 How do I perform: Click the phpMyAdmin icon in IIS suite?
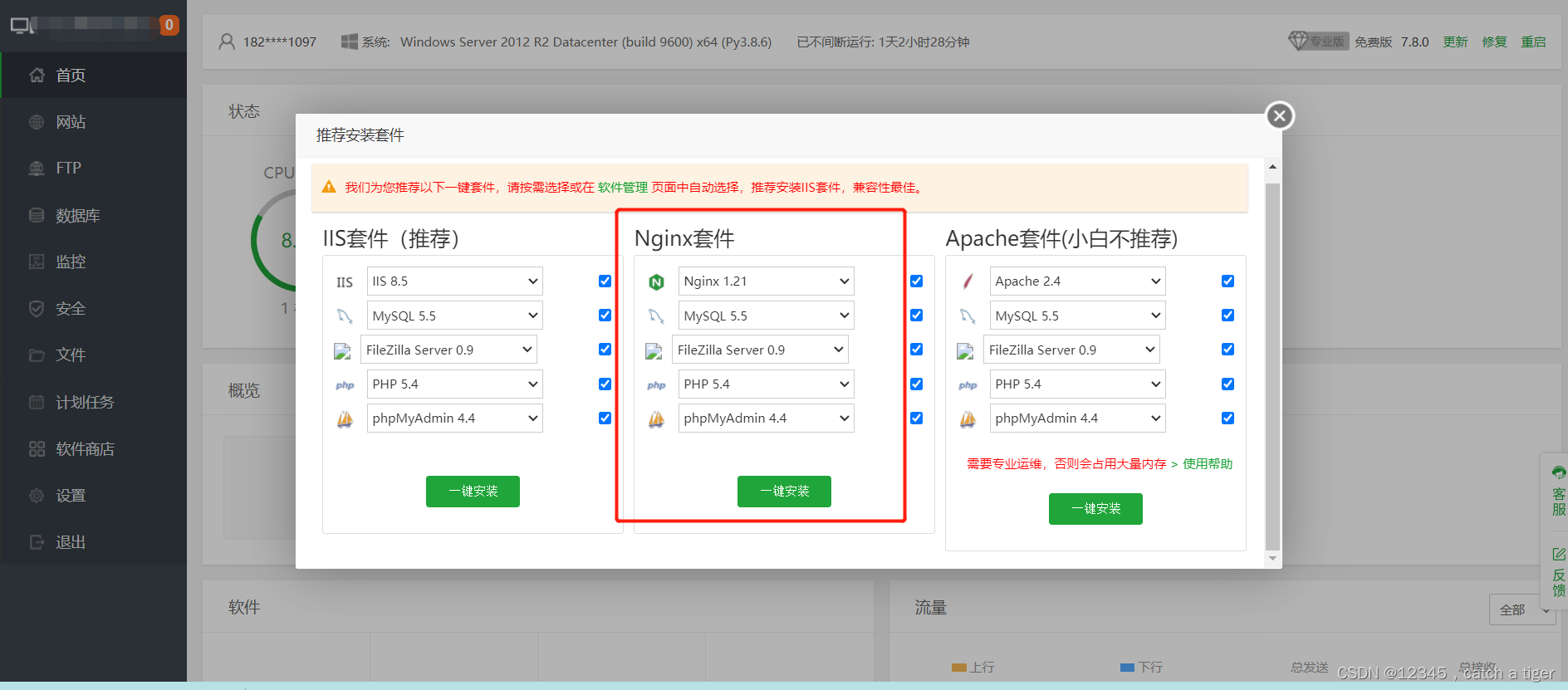click(345, 419)
